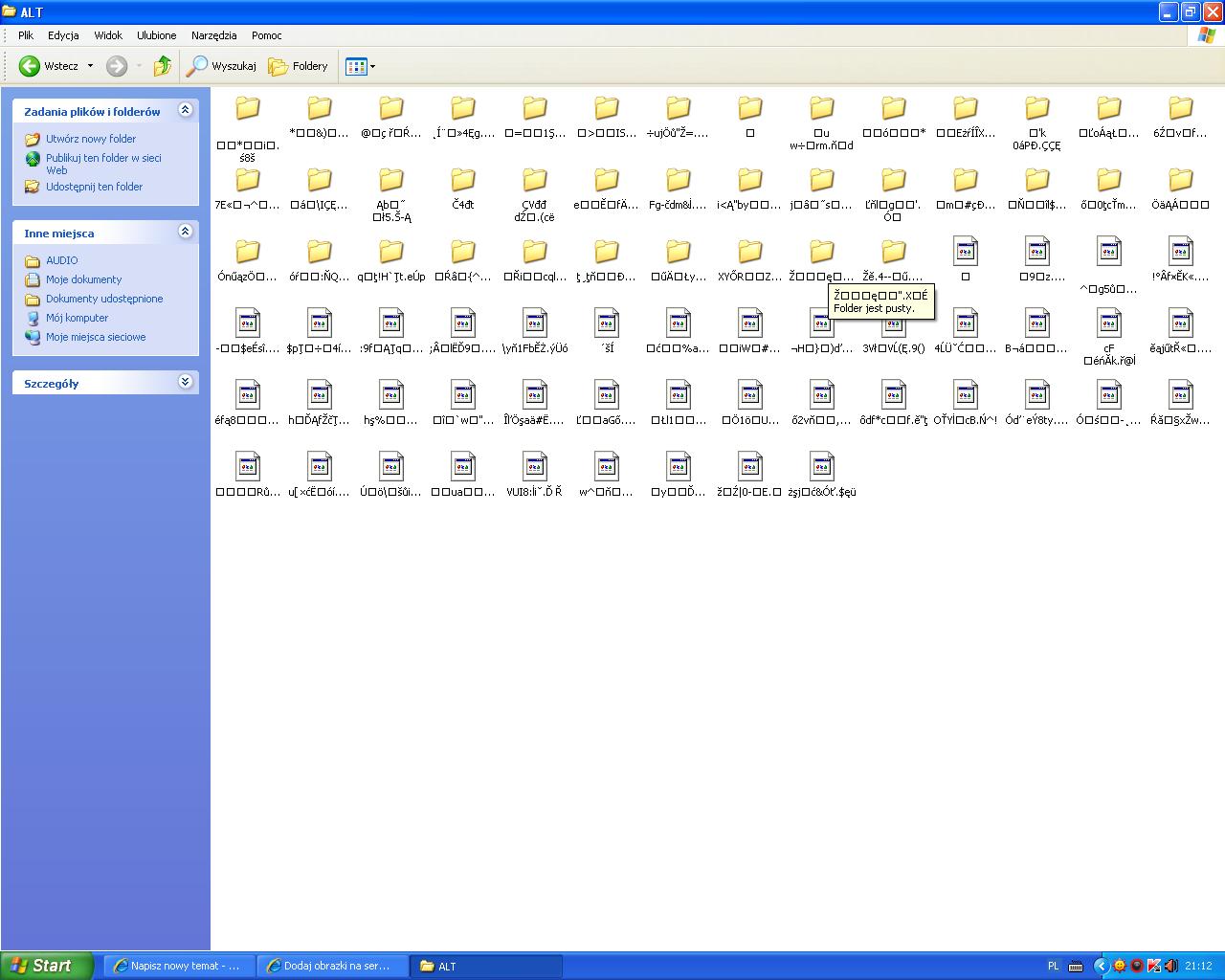The height and width of the screenshot is (980, 1225).
Task: Collapse the Zadania plików i folderów panel
Action: point(186,110)
